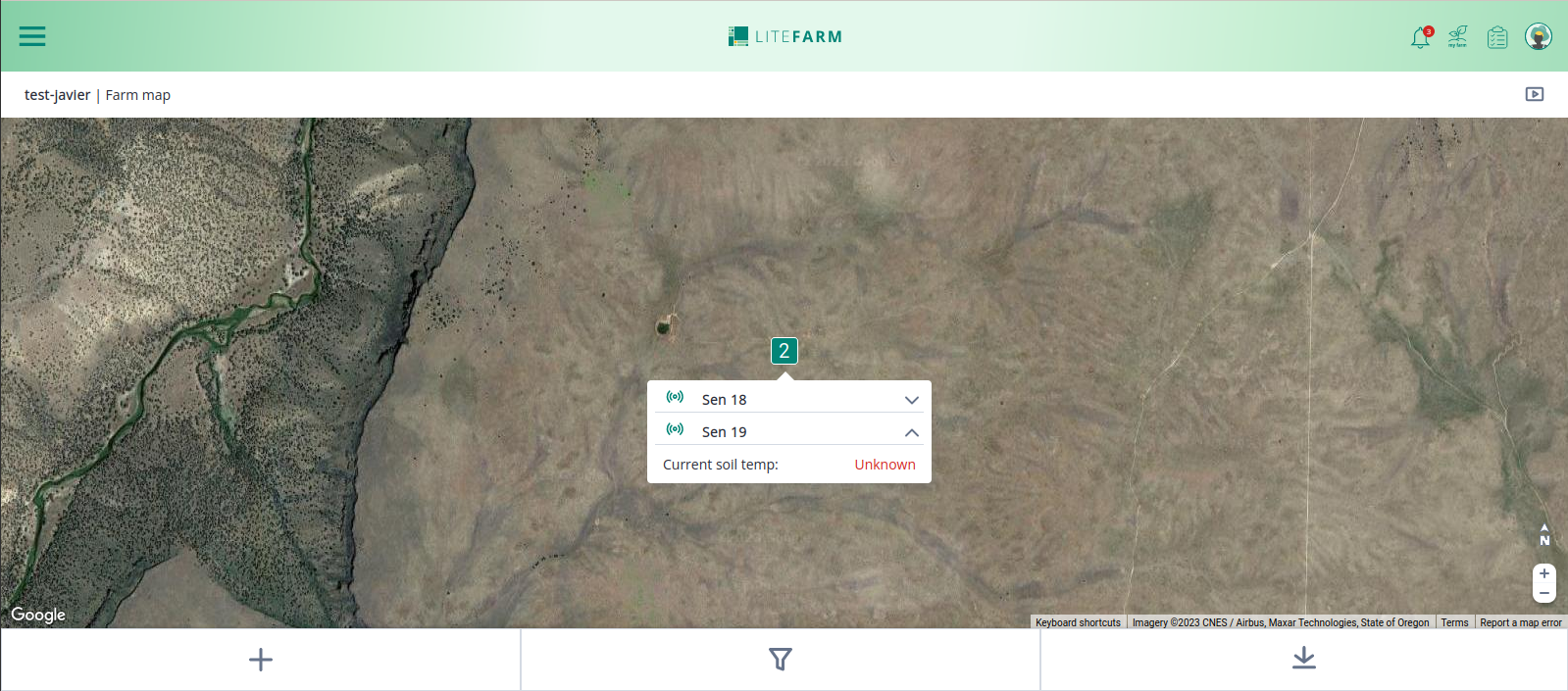1568x691 pixels.
Task: Collapse the Sen 19 sensor row
Action: 911,432
